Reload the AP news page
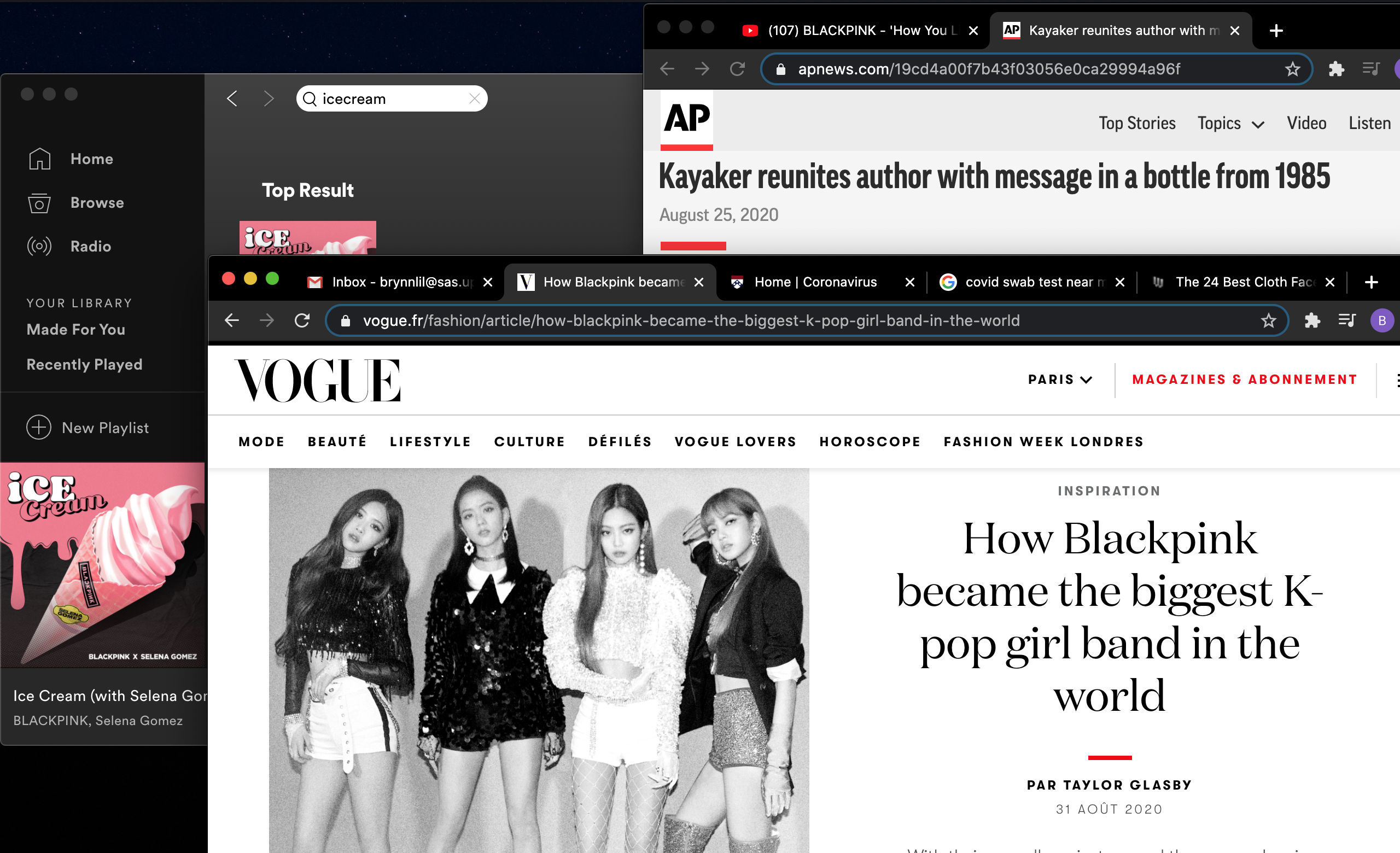The width and height of the screenshot is (1400, 853). [x=738, y=69]
